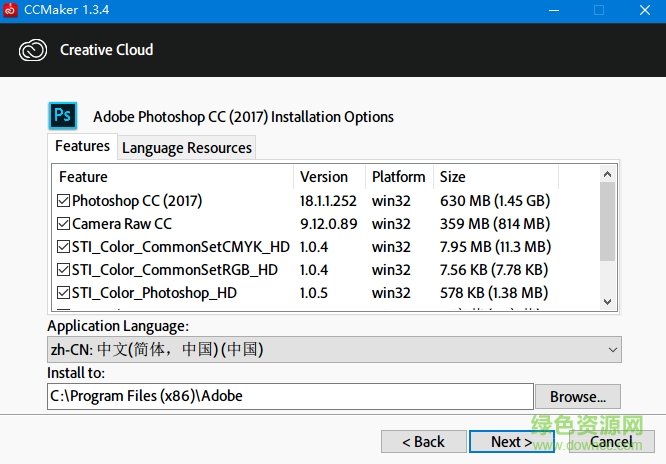Disable STI_Color_CommonSetCMYK_HD feature checkbox
Image resolution: width=666 pixels, height=464 pixels.
point(64,247)
